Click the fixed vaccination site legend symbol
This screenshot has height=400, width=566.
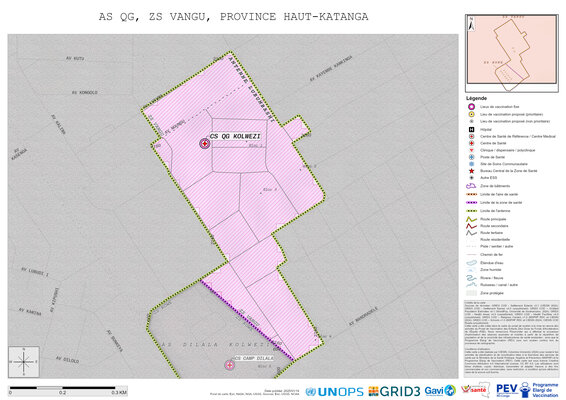[x=471, y=107]
